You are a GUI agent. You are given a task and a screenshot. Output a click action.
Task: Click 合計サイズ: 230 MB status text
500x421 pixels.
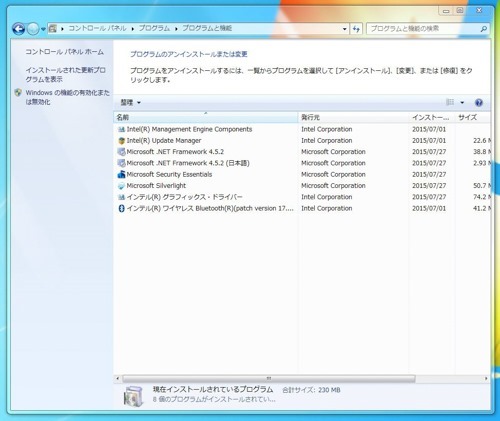pyautogui.click(x=311, y=390)
